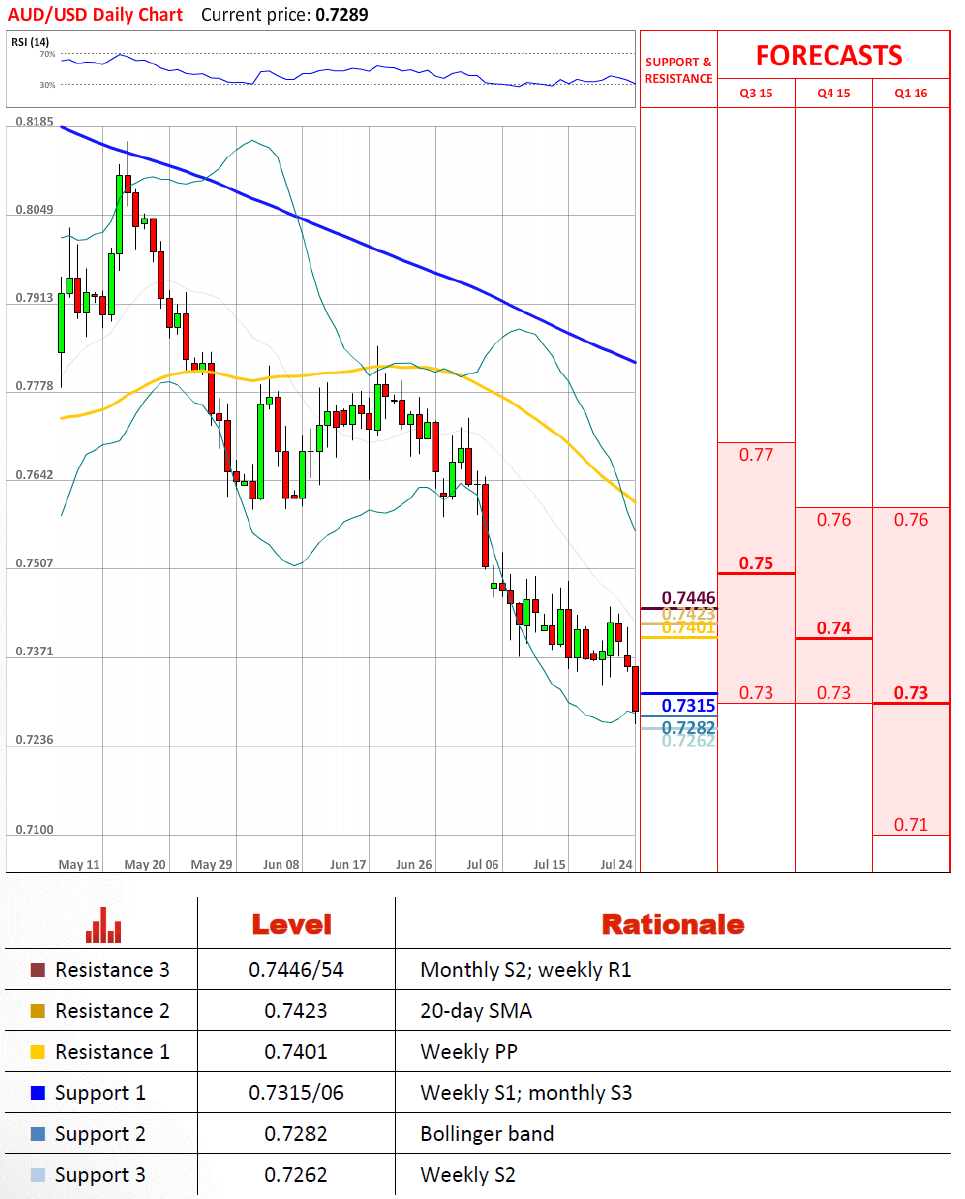Click the 0.71 value in Q1 16 column
Screen dimensions: 965x1199
pos(911,825)
